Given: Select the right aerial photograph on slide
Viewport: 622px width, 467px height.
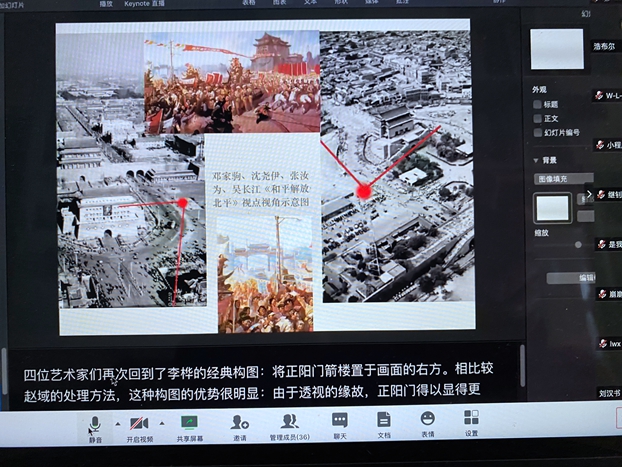Looking at the screenshot, I should point(397,167).
